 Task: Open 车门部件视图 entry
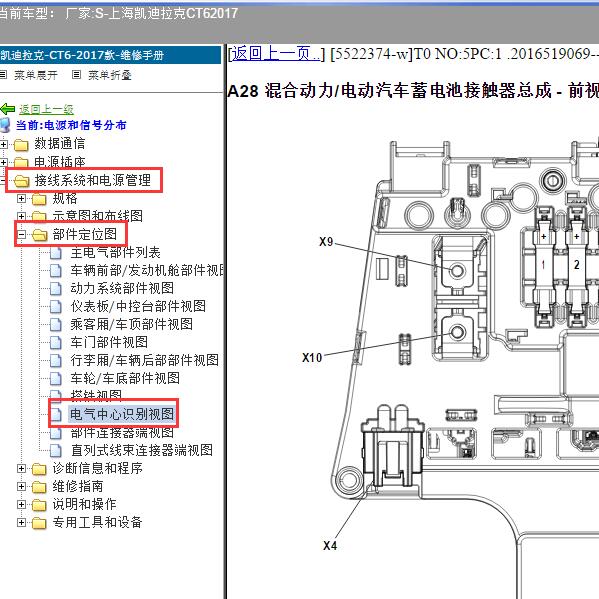[x=109, y=342]
